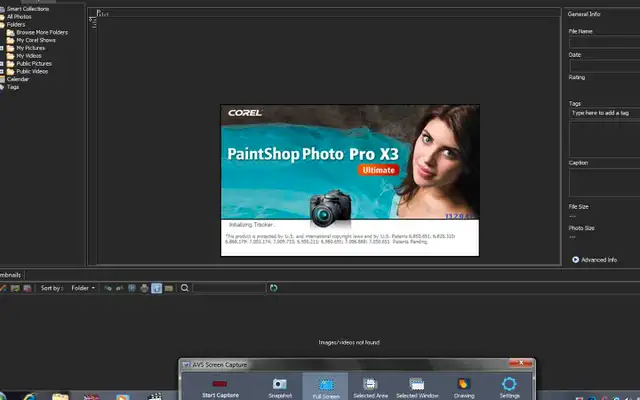Click the Browse More Folders folder icon
This screenshot has height=400, width=640.
click(11, 33)
